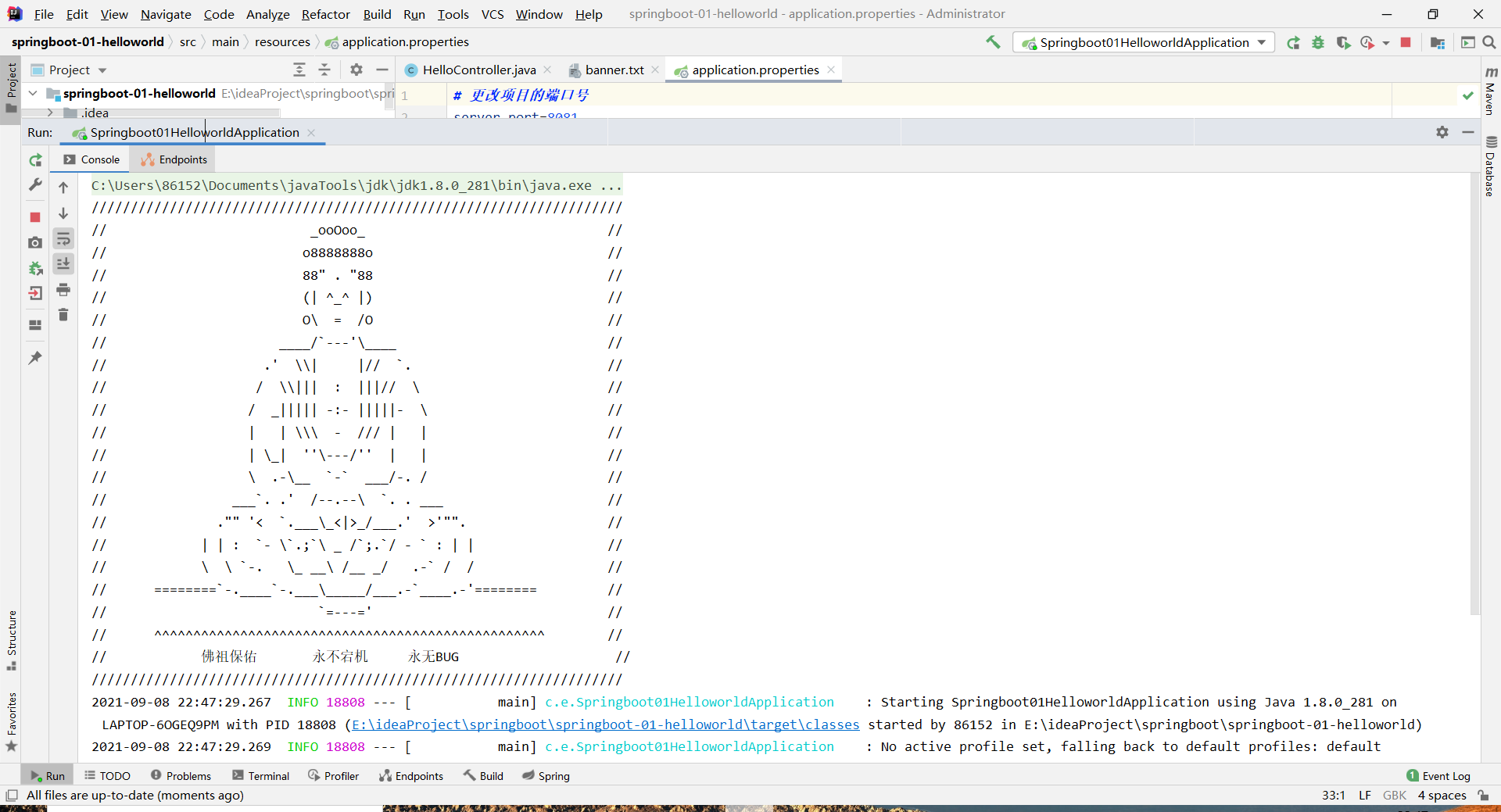The height and width of the screenshot is (812, 1501).
Task: Hide the Run tool window with the minus icon
Action: tap(1468, 132)
